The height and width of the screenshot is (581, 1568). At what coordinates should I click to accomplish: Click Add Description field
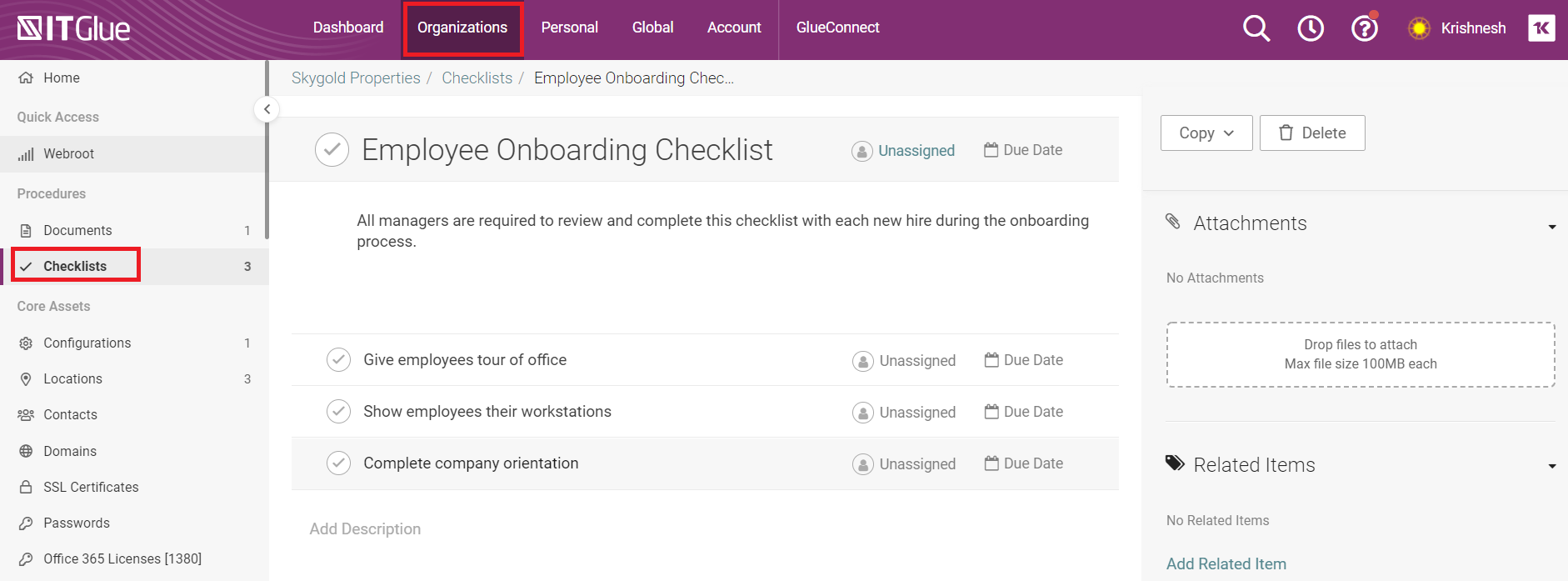click(365, 529)
